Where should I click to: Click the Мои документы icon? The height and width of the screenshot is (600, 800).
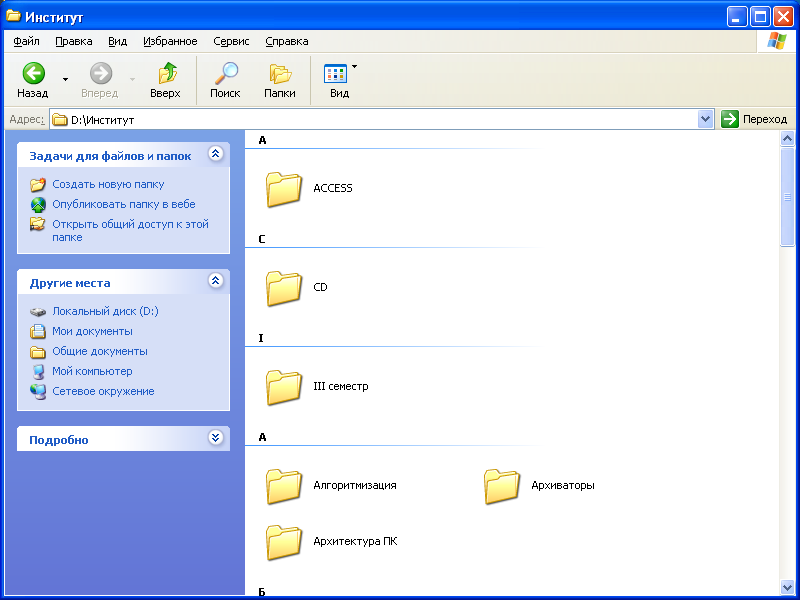[x=38, y=331]
